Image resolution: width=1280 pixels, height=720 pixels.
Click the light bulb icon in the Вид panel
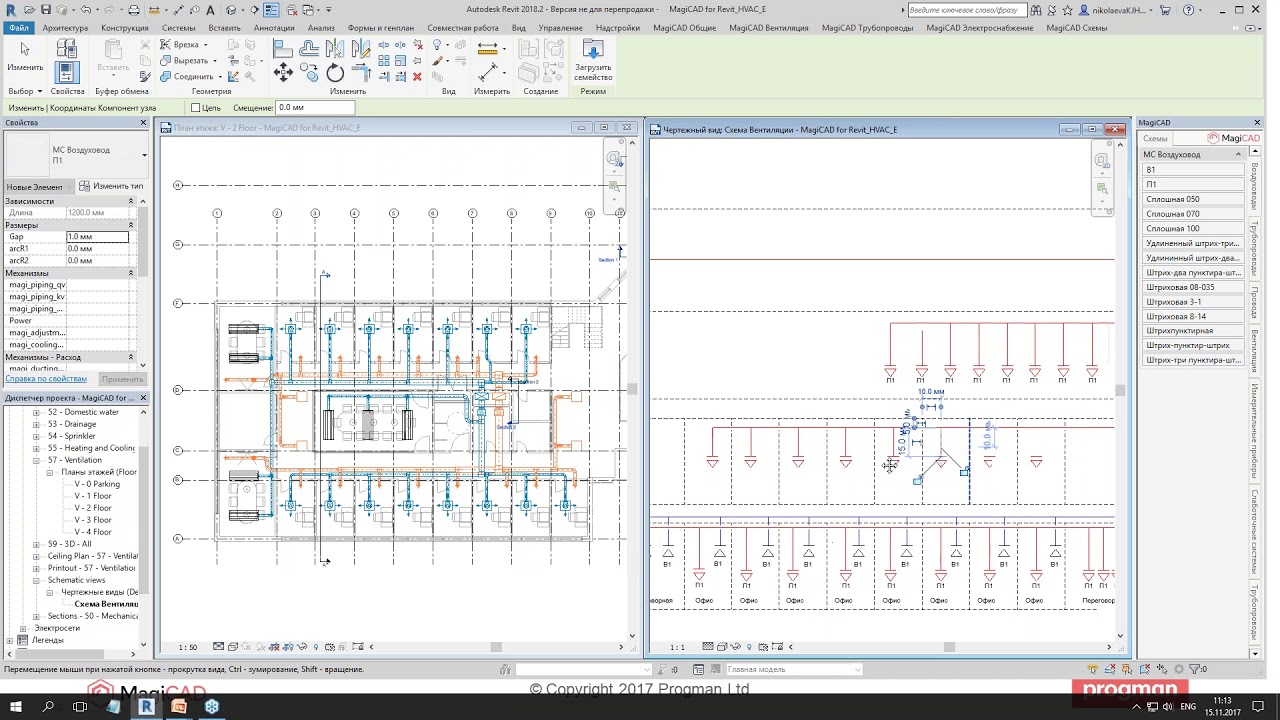coord(437,46)
